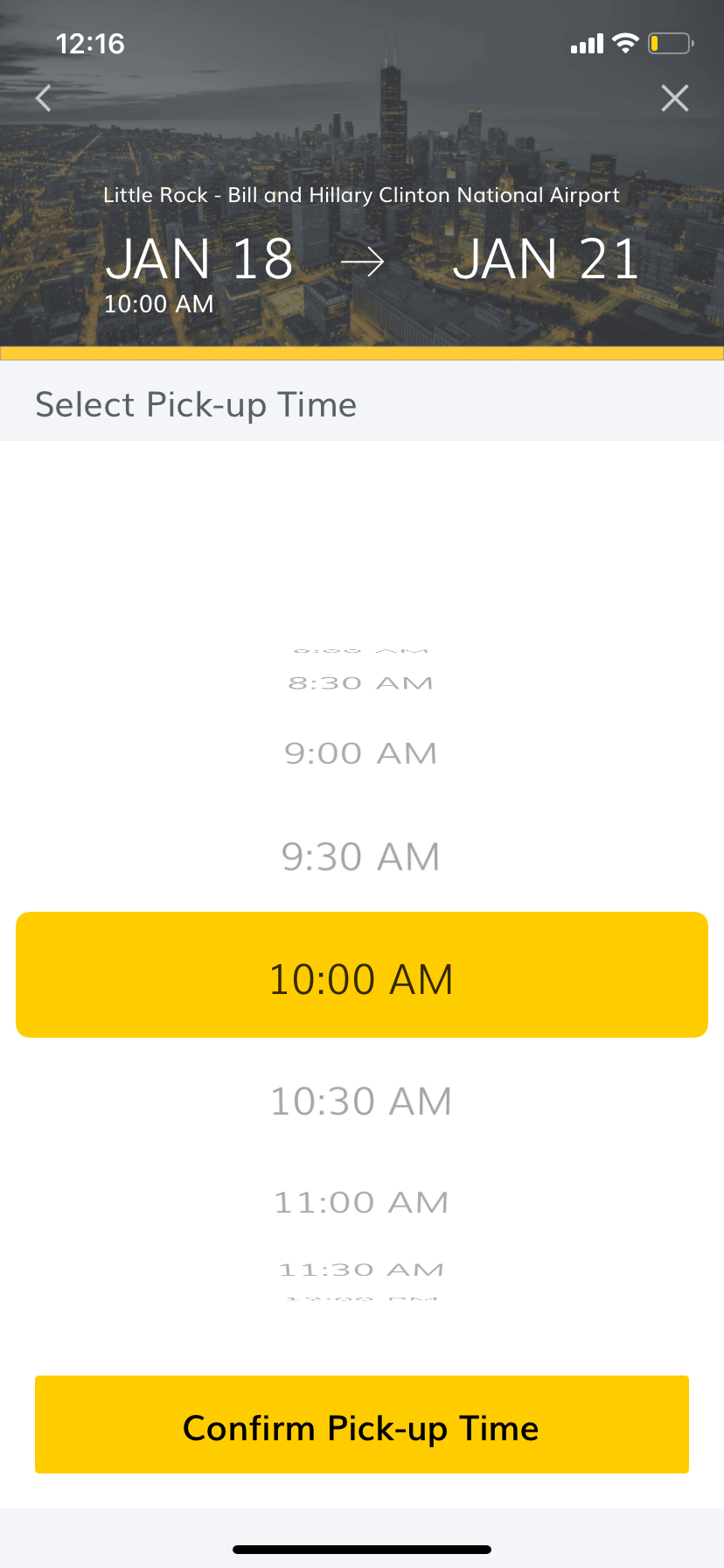Tap the arrow between the dates
Screen dimensions: 724x1568
click(362, 261)
